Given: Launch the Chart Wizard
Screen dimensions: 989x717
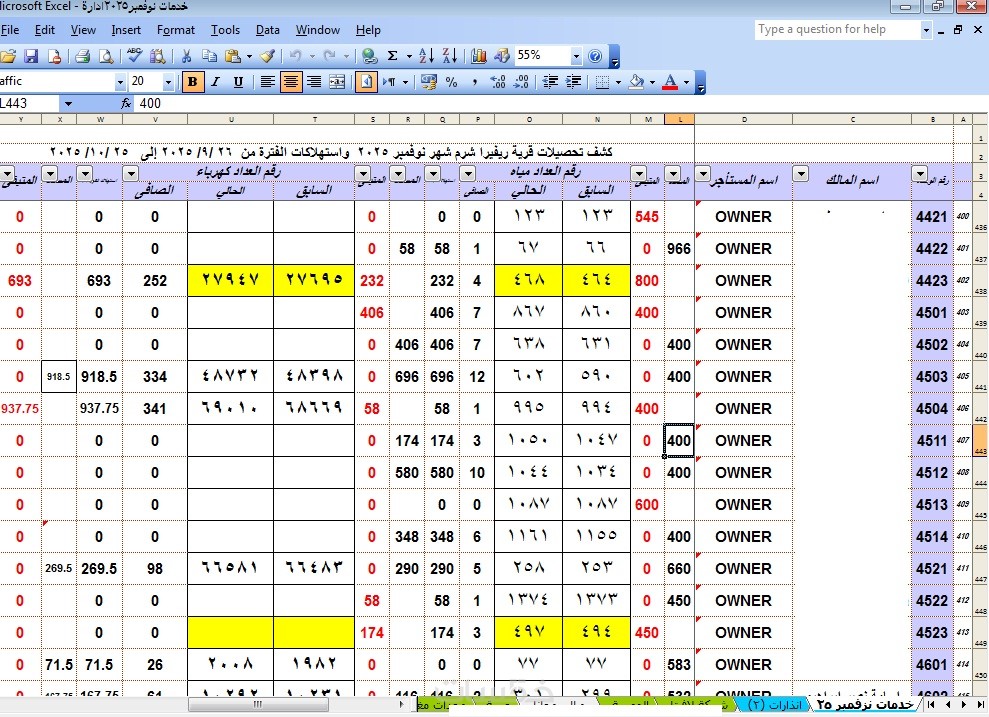Looking at the screenshot, I should (479, 56).
